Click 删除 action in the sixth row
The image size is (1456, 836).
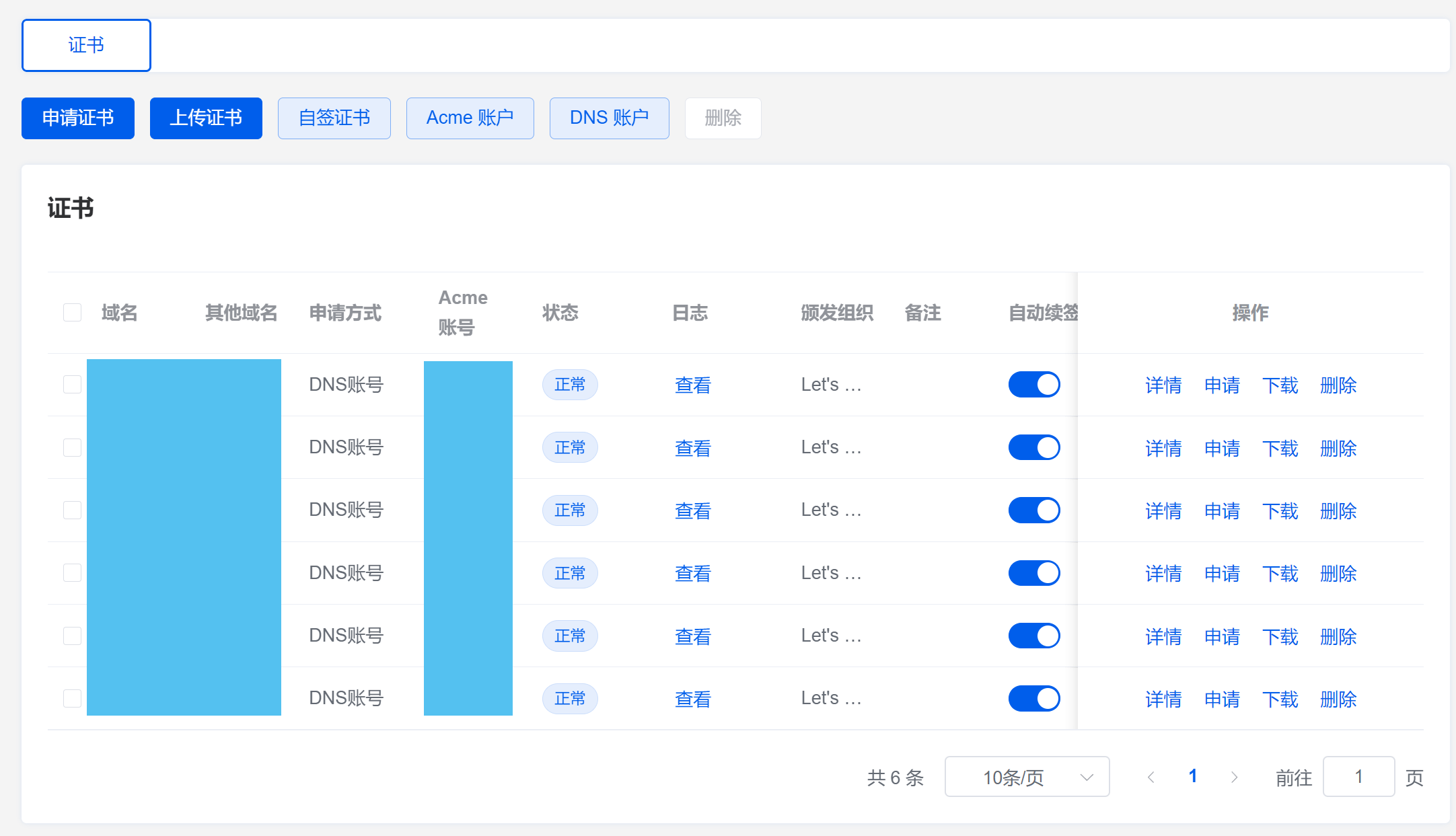tap(1338, 699)
